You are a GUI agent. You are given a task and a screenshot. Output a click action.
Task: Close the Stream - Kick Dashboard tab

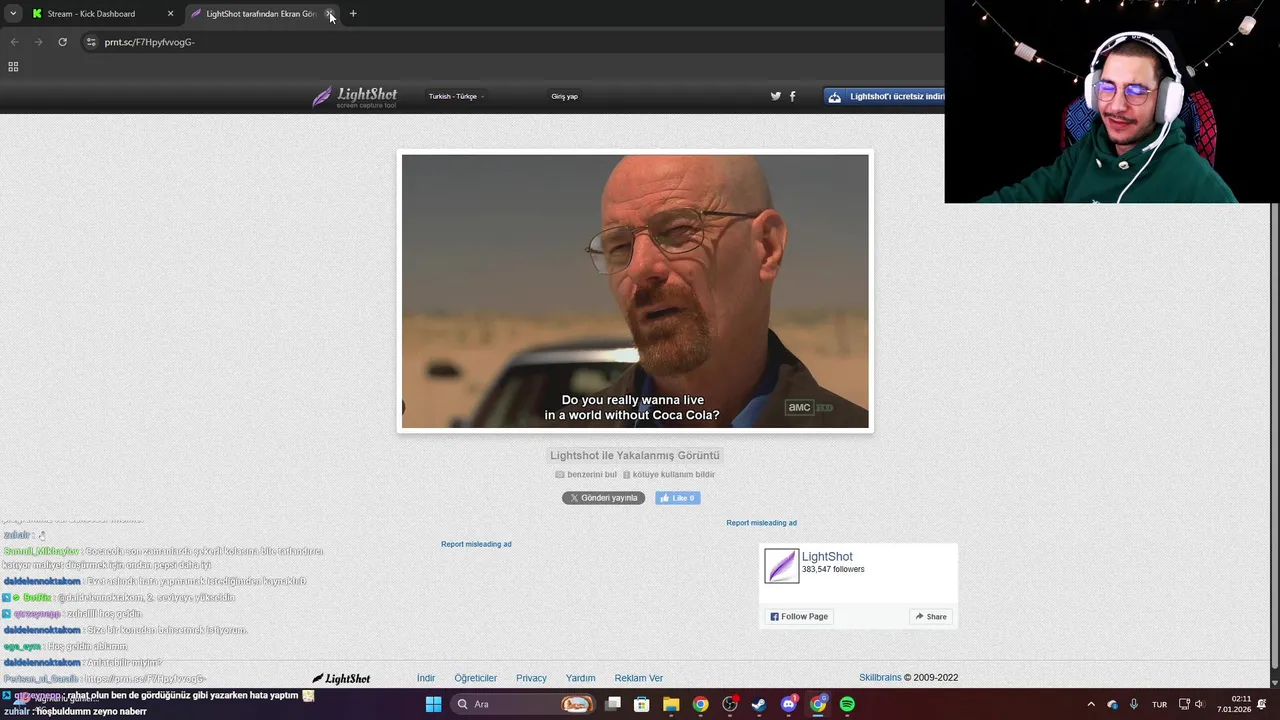pos(170,14)
